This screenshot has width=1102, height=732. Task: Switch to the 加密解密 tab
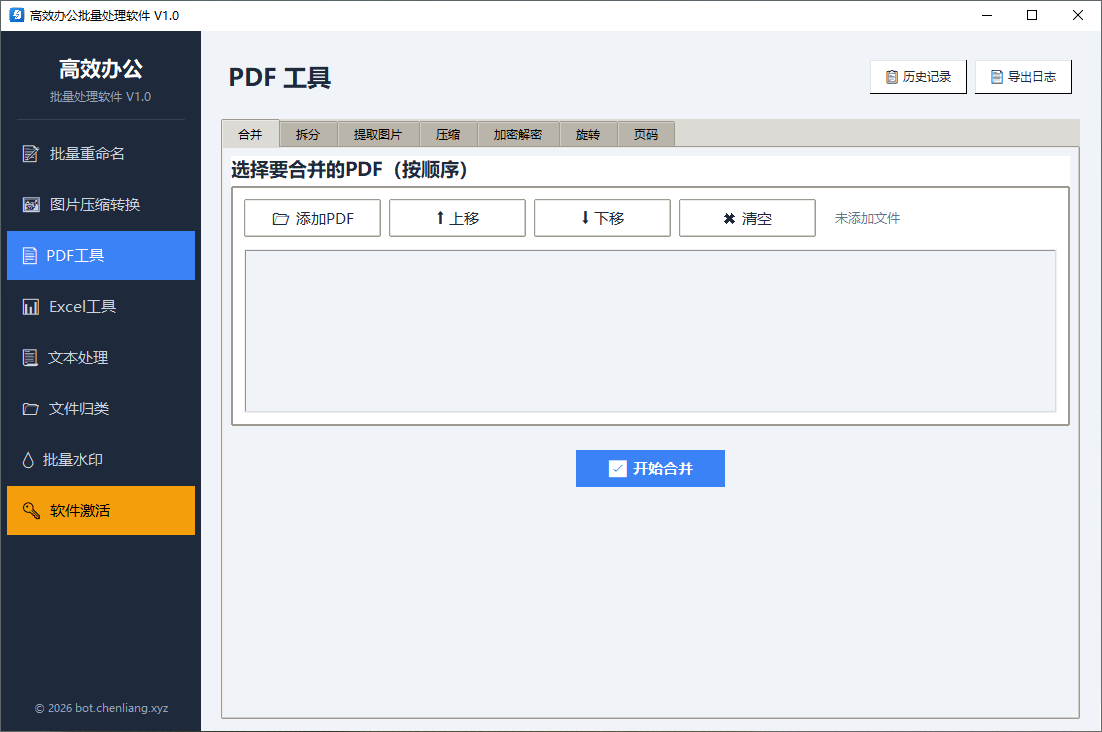pyautogui.click(x=518, y=134)
